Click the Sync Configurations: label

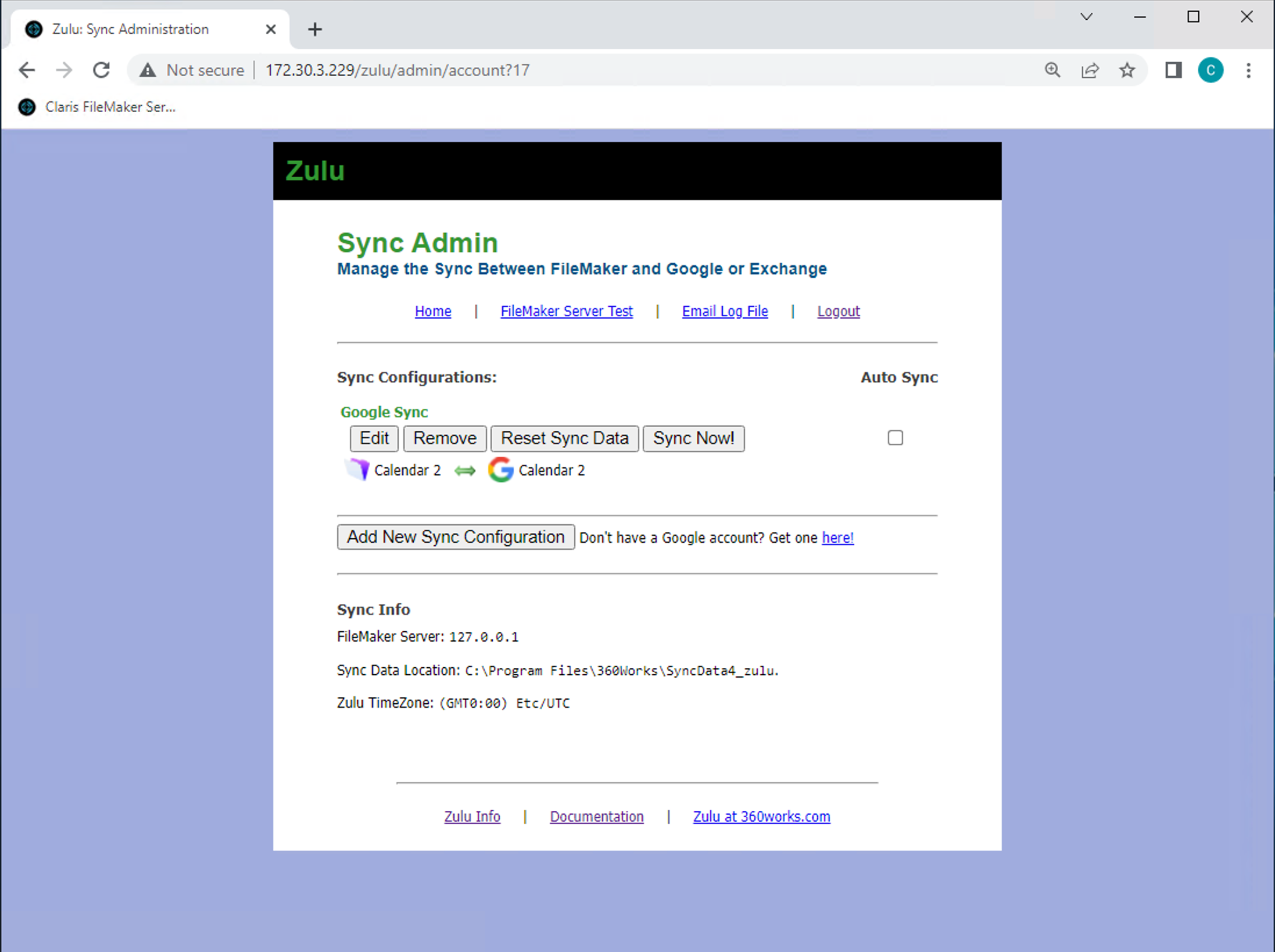pos(417,377)
